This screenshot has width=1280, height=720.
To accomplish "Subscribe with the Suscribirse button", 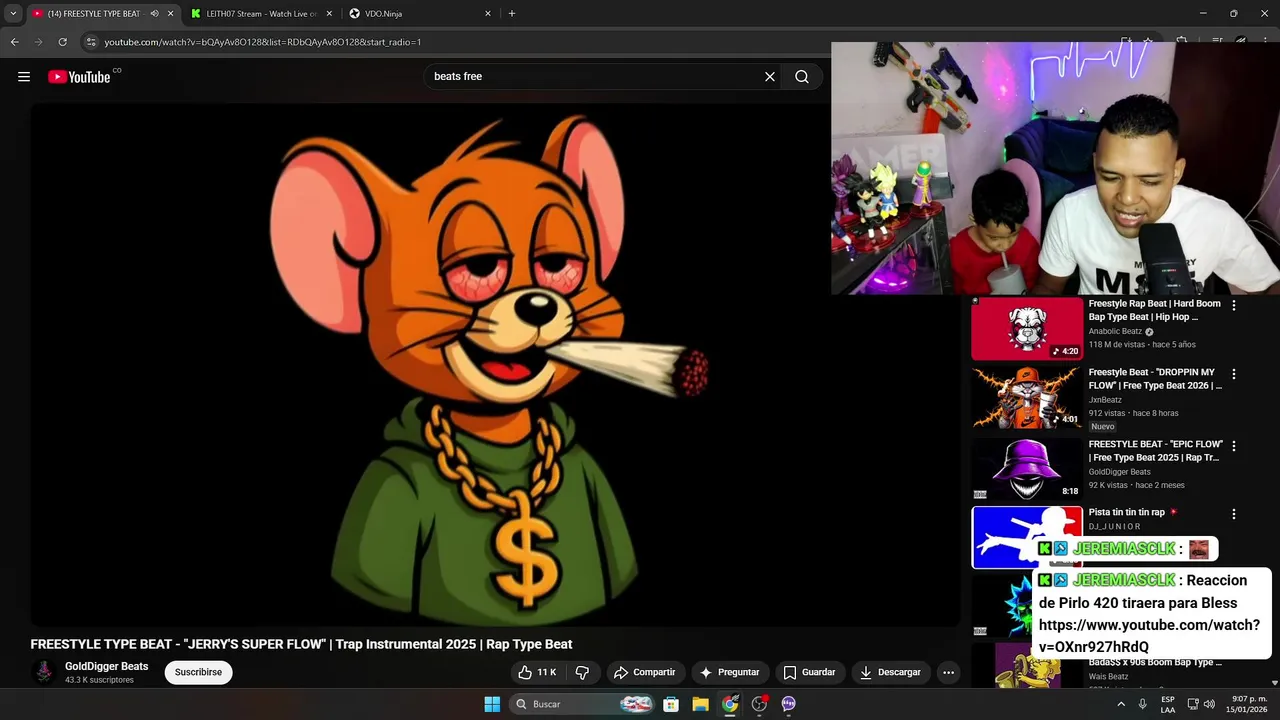I will 198,672.
